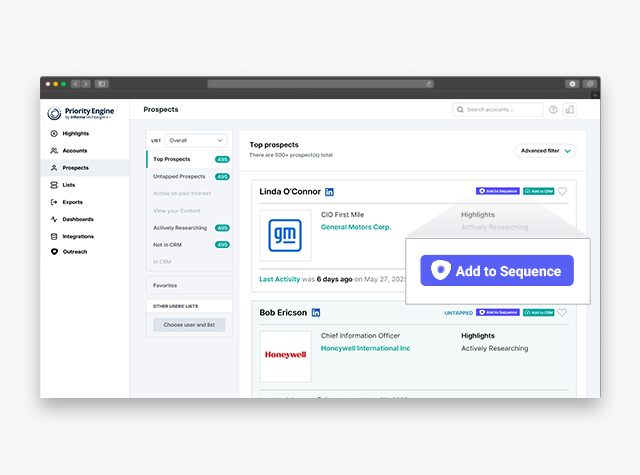This screenshot has height=475, width=640.
Task: Open Exports in the sidebar
Action: pyautogui.click(x=72, y=202)
